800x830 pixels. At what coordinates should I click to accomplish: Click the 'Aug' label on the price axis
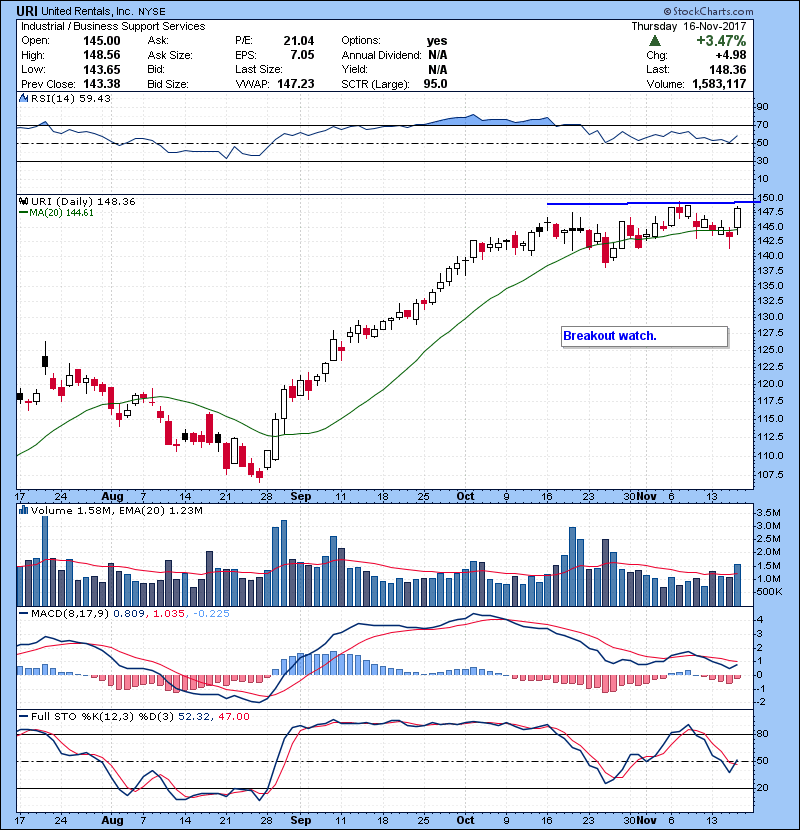click(x=112, y=497)
